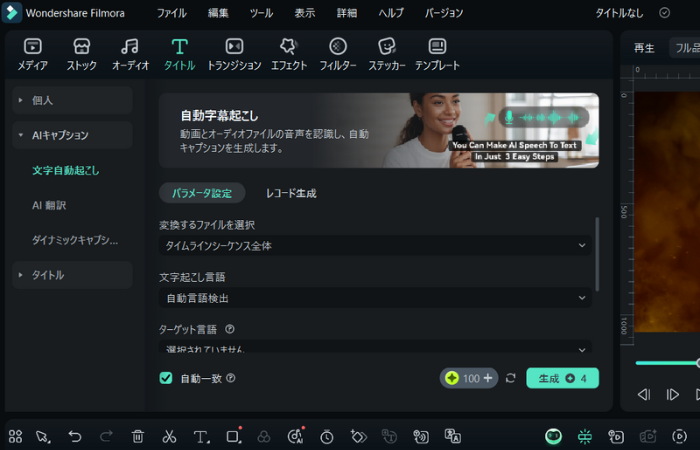The image size is (700, 450).
Task: Click the three-circles color icon
Action: [x=264, y=436]
